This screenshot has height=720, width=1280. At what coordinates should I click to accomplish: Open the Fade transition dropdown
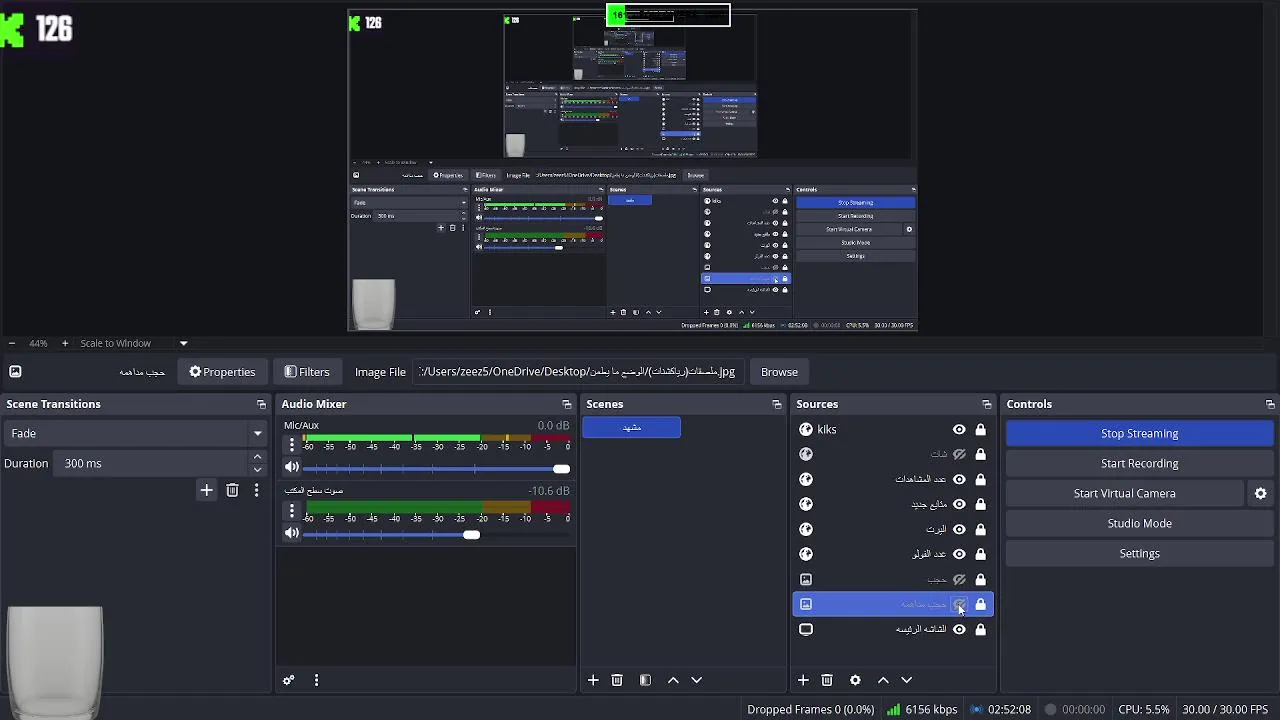coord(136,433)
